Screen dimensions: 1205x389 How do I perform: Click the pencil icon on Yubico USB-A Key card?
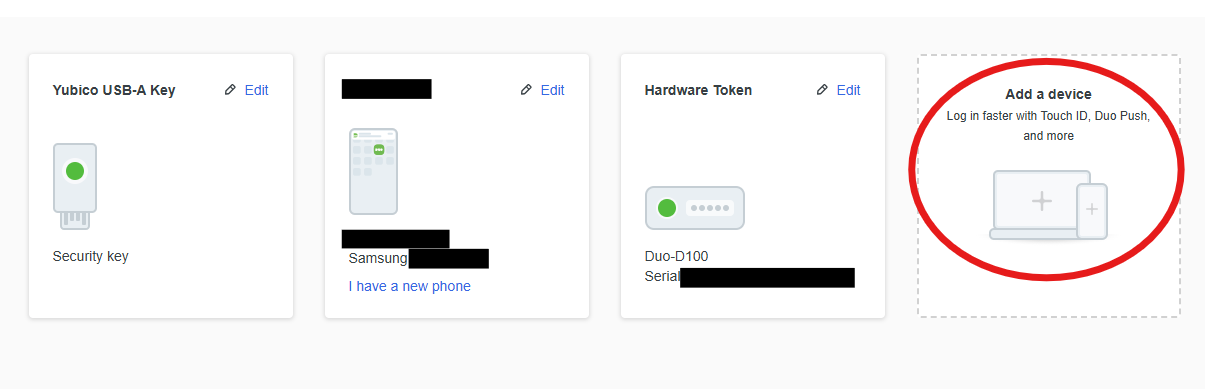tap(230, 90)
